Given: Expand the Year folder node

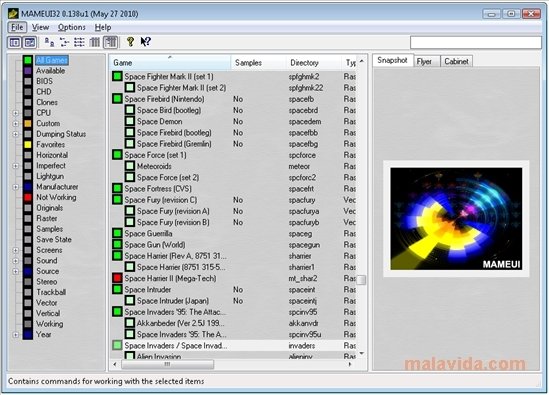Looking at the screenshot, I should coord(15,335).
